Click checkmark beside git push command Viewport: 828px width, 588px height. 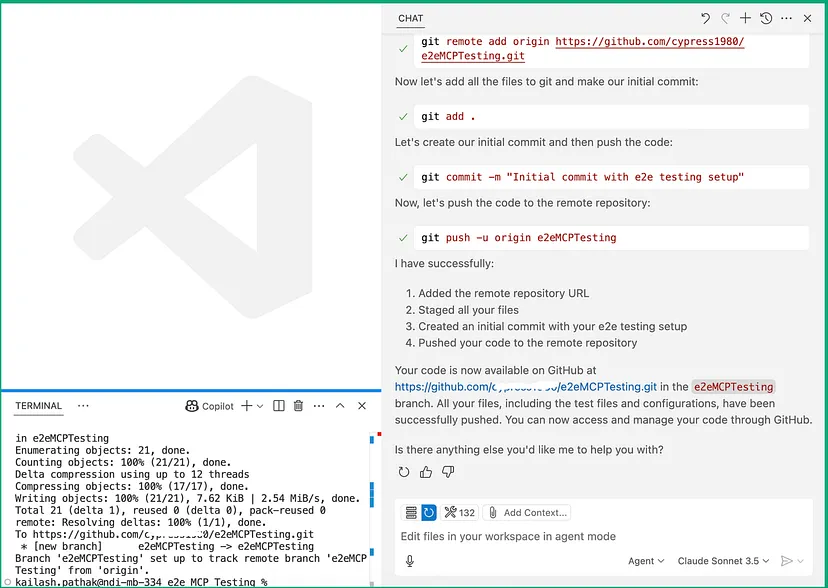403,238
